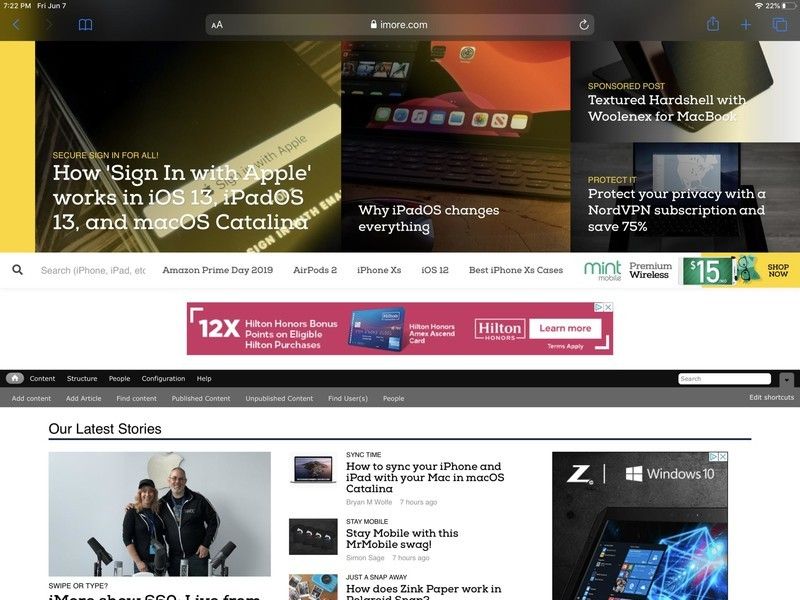The width and height of the screenshot is (800, 600).
Task: Tap the imore.com address bar
Action: (x=400, y=25)
